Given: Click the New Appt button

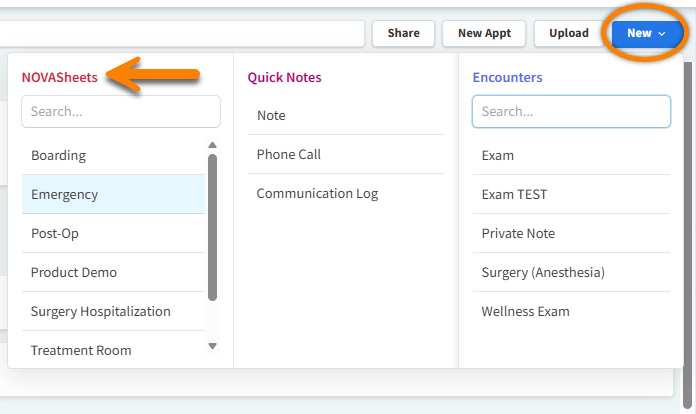Looking at the screenshot, I should pyautogui.click(x=484, y=33).
